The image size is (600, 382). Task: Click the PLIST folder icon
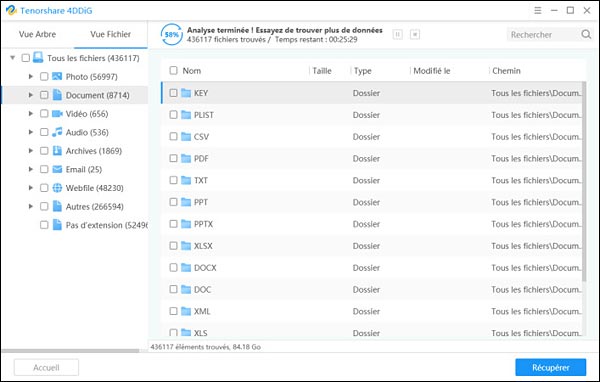click(x=186, y=115)
